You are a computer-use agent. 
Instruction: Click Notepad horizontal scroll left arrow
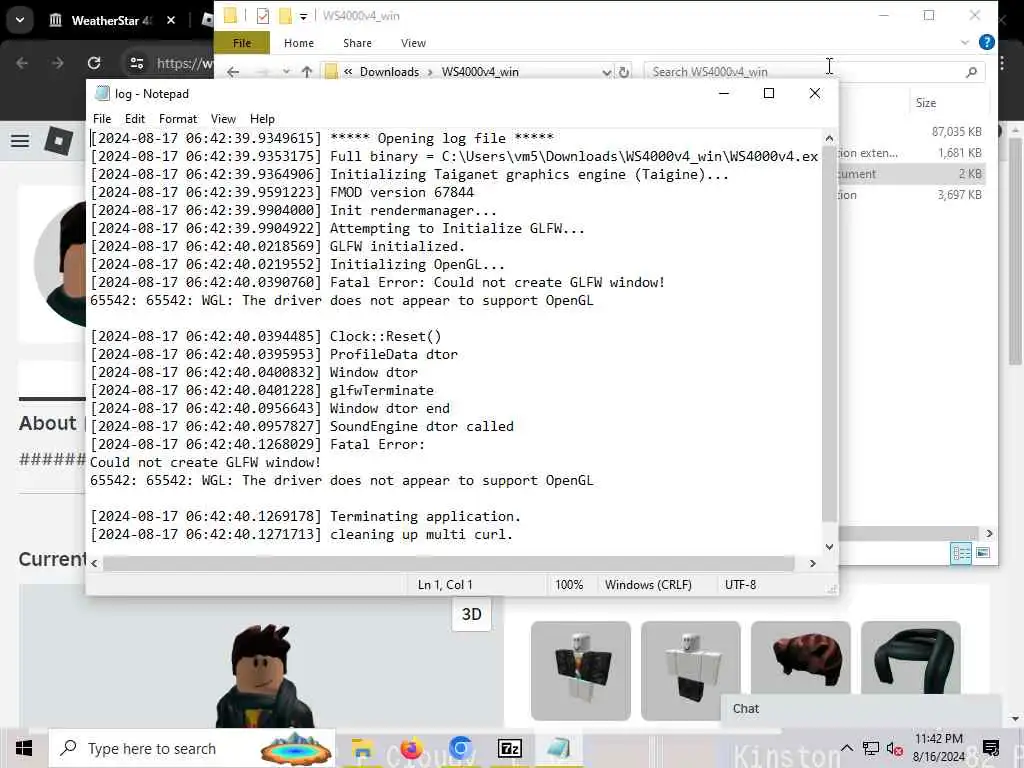tap(95, 563)
